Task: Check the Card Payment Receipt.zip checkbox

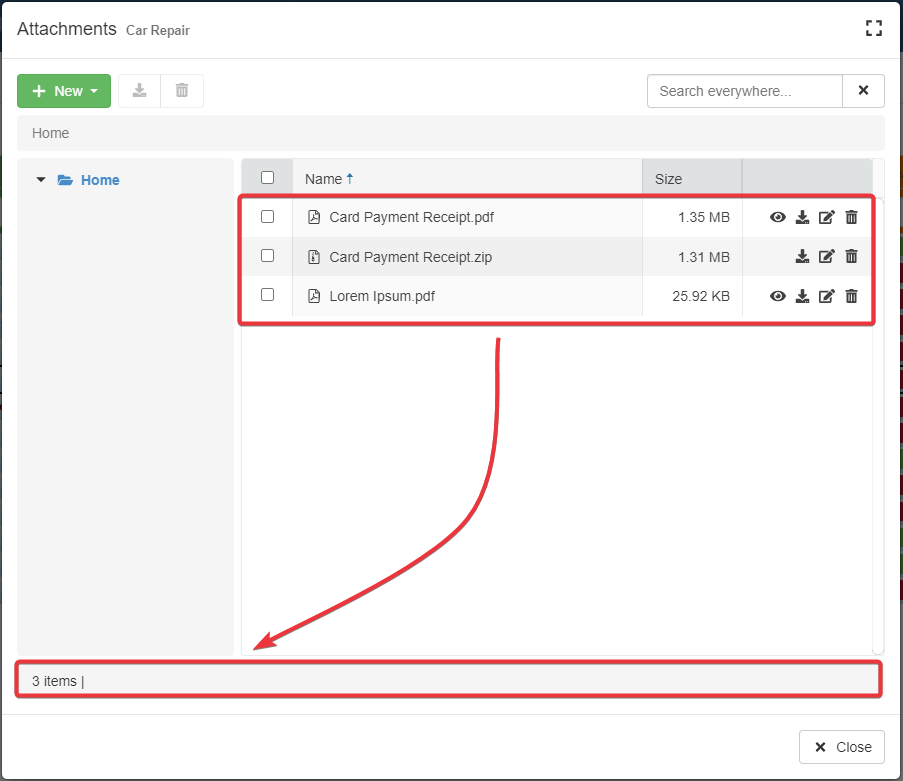Action: click(x=267, y=256)
